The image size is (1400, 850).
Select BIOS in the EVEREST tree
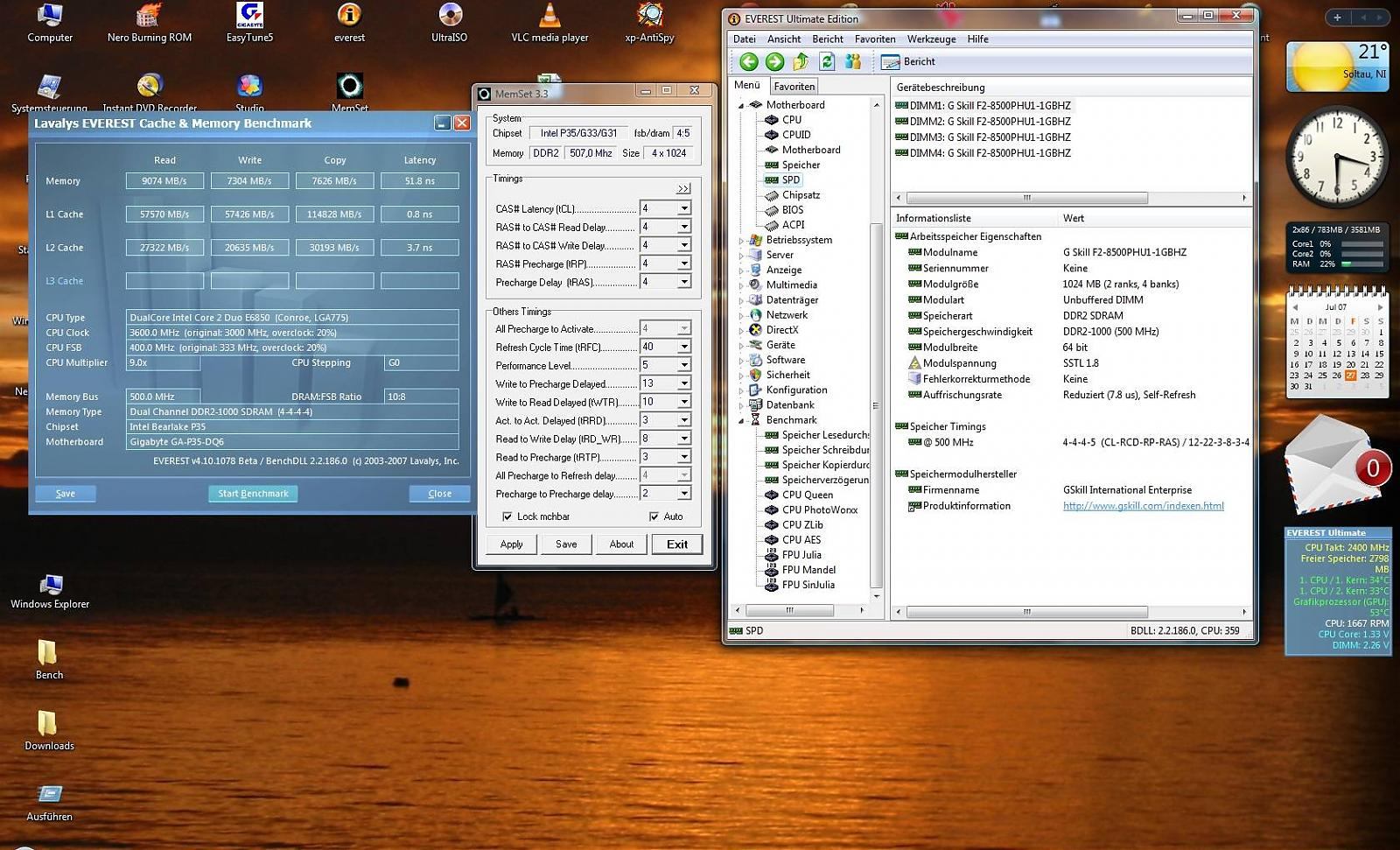(x=792, y=210)
